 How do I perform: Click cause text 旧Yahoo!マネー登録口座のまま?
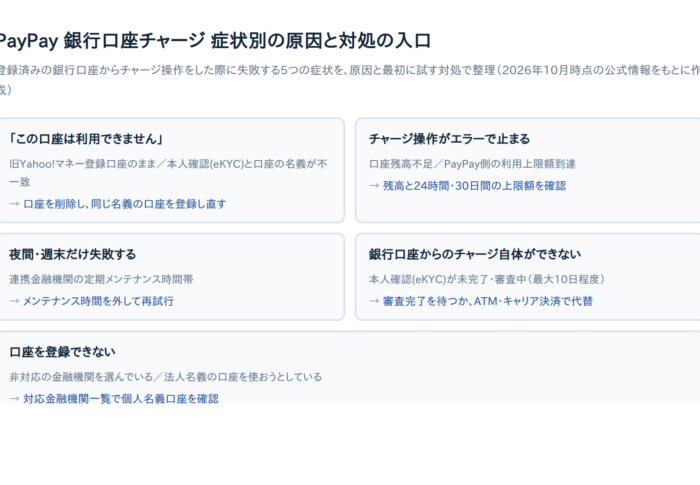[x=168, y=173]
